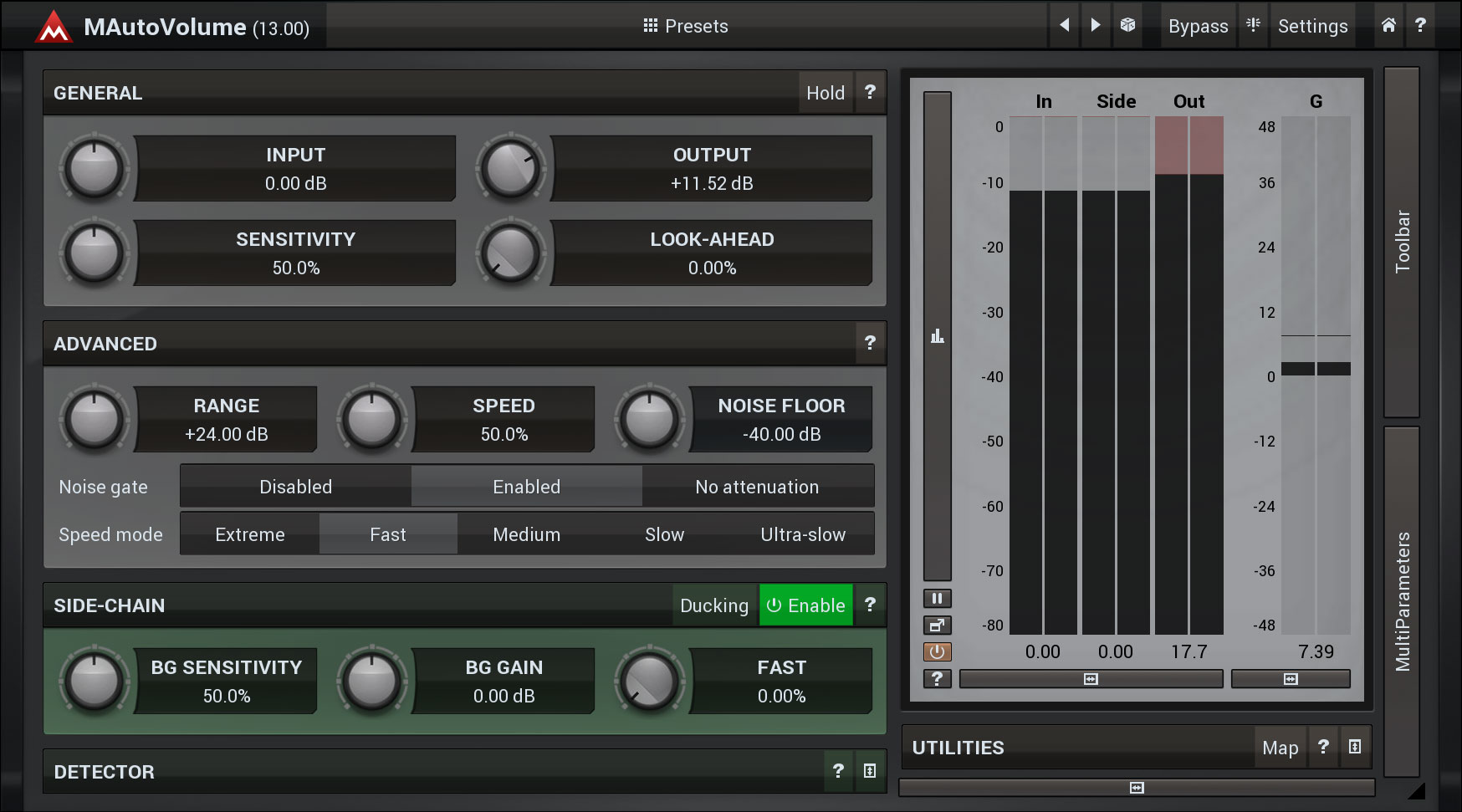
Task: Expand the Utilities panel
Action: coord(1355,747)
